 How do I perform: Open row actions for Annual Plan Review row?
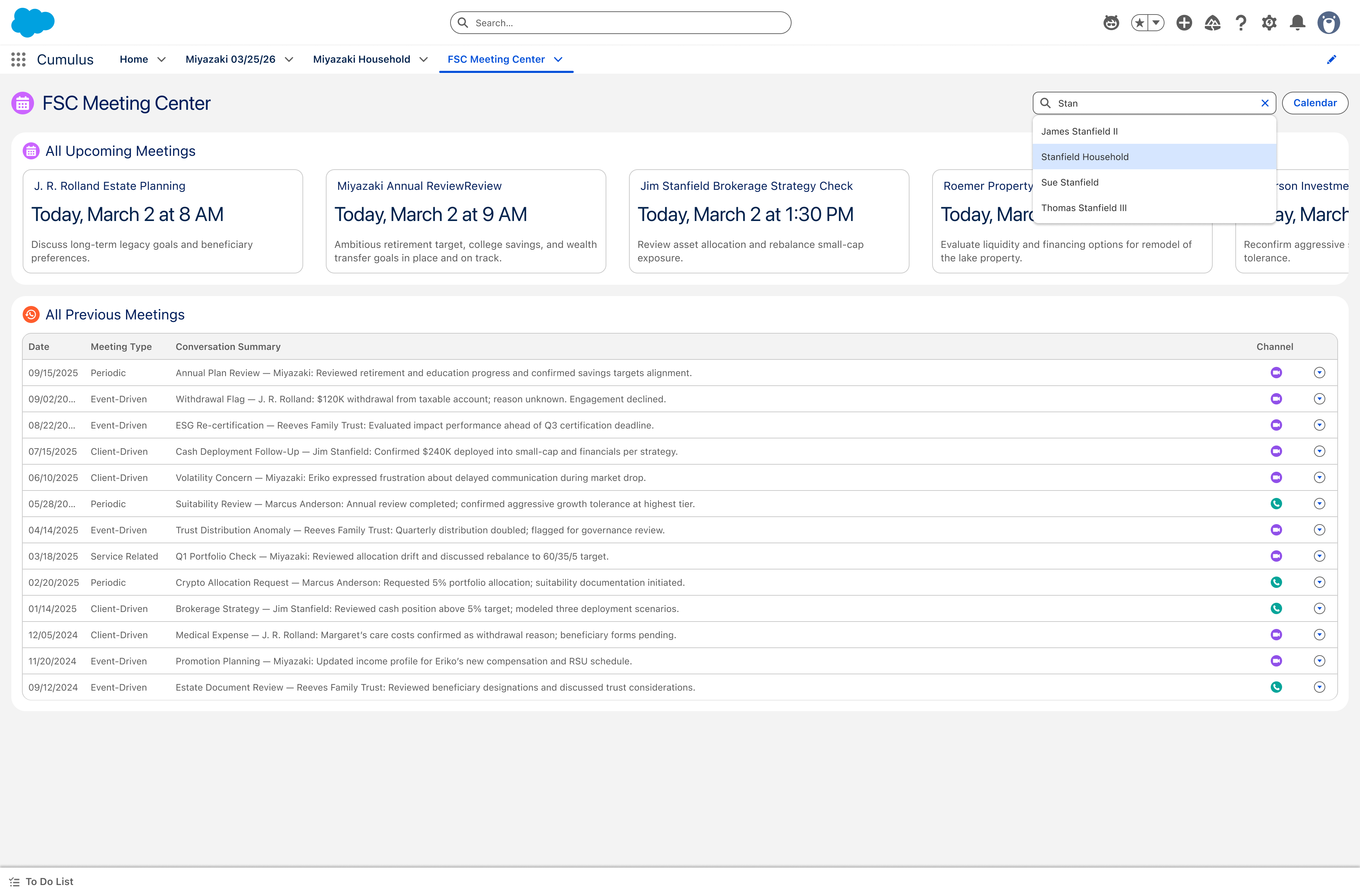coord(1319,373)
